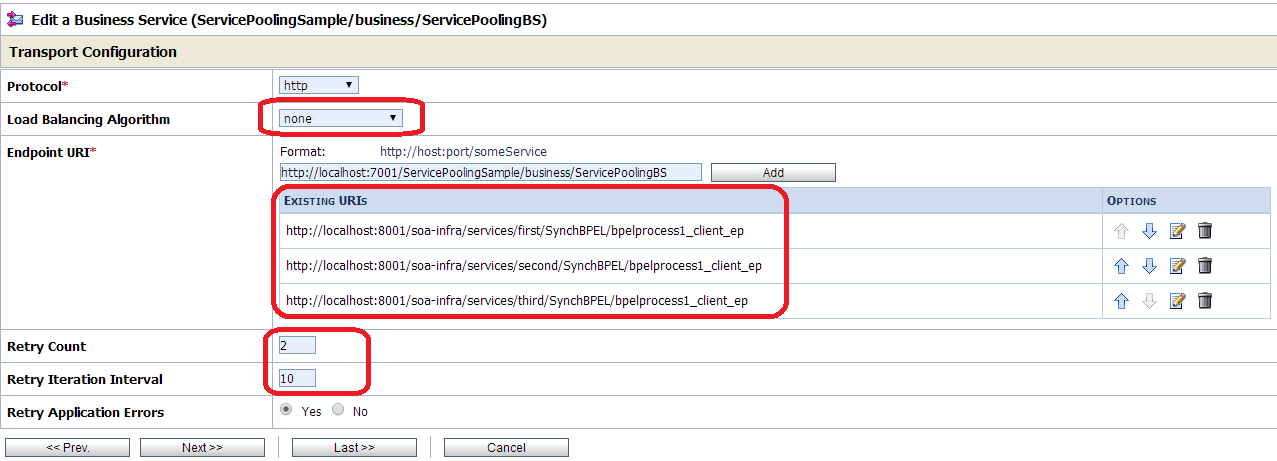Click into the Retry Count field
The height and width of the screenshot is (461, 1277).
pyautogui.click(x=297, y=346)
